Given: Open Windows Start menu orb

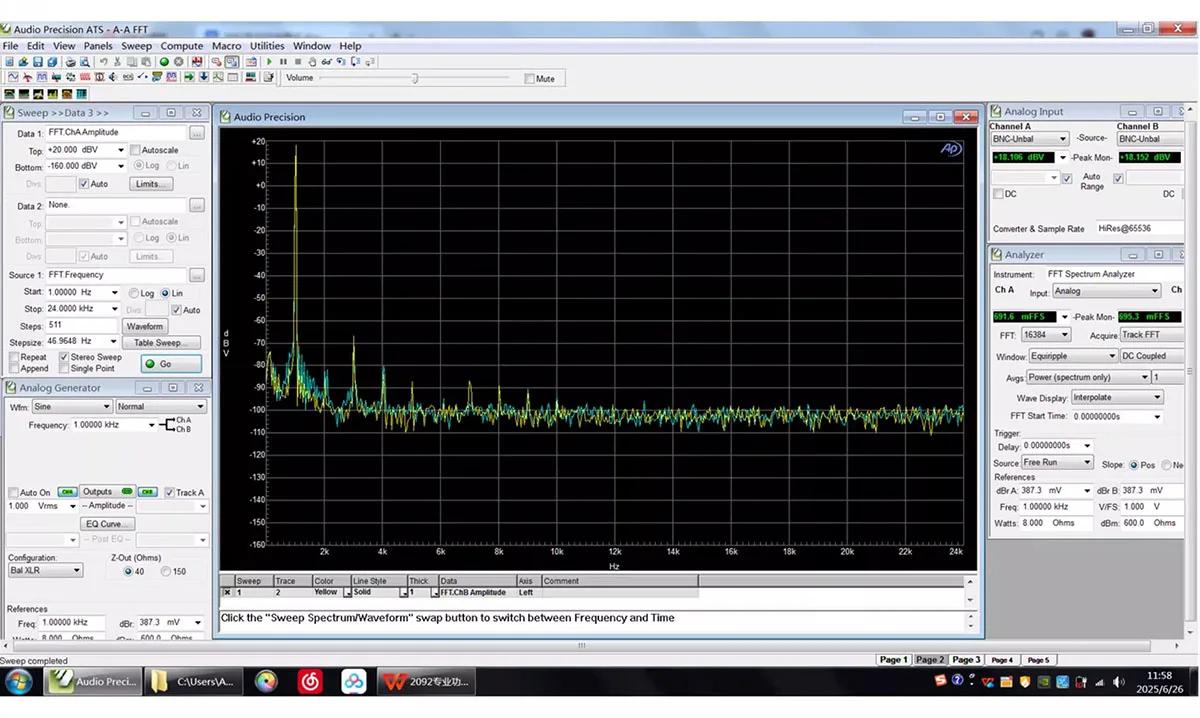Looking at the screenshot, I should point(19,682).
